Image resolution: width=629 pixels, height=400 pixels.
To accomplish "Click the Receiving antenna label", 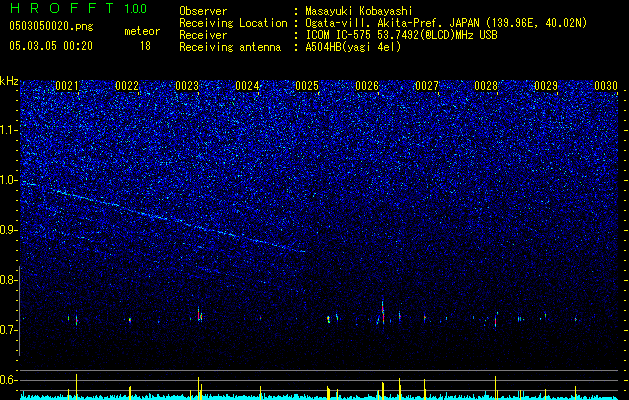I will click(230, 47).
